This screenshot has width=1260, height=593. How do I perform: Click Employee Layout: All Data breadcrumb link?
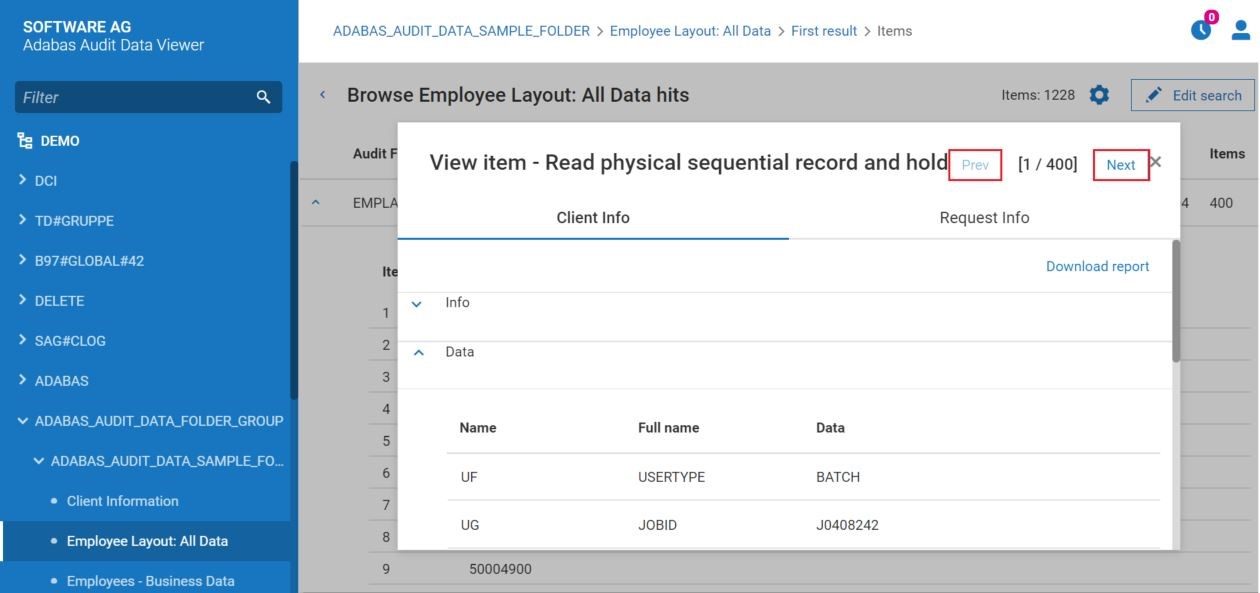(690, 31)
